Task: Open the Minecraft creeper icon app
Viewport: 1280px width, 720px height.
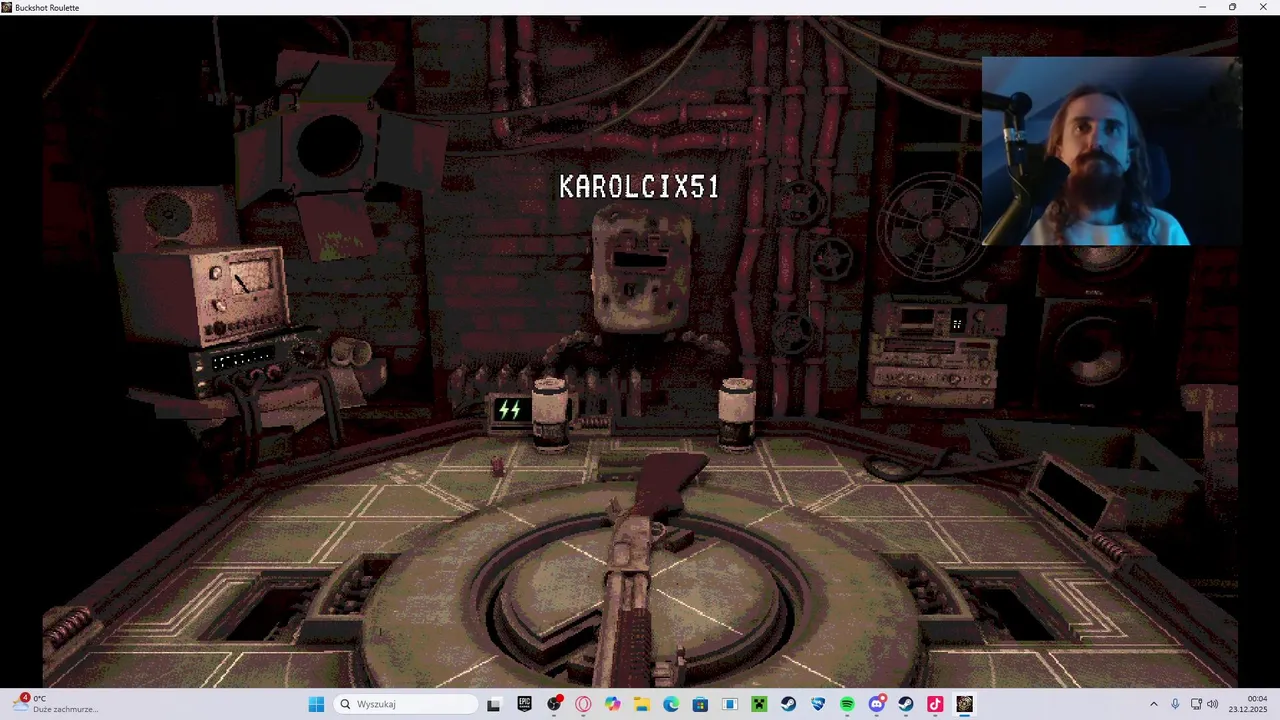Action: pyautogui.click(x=759, y=704)
